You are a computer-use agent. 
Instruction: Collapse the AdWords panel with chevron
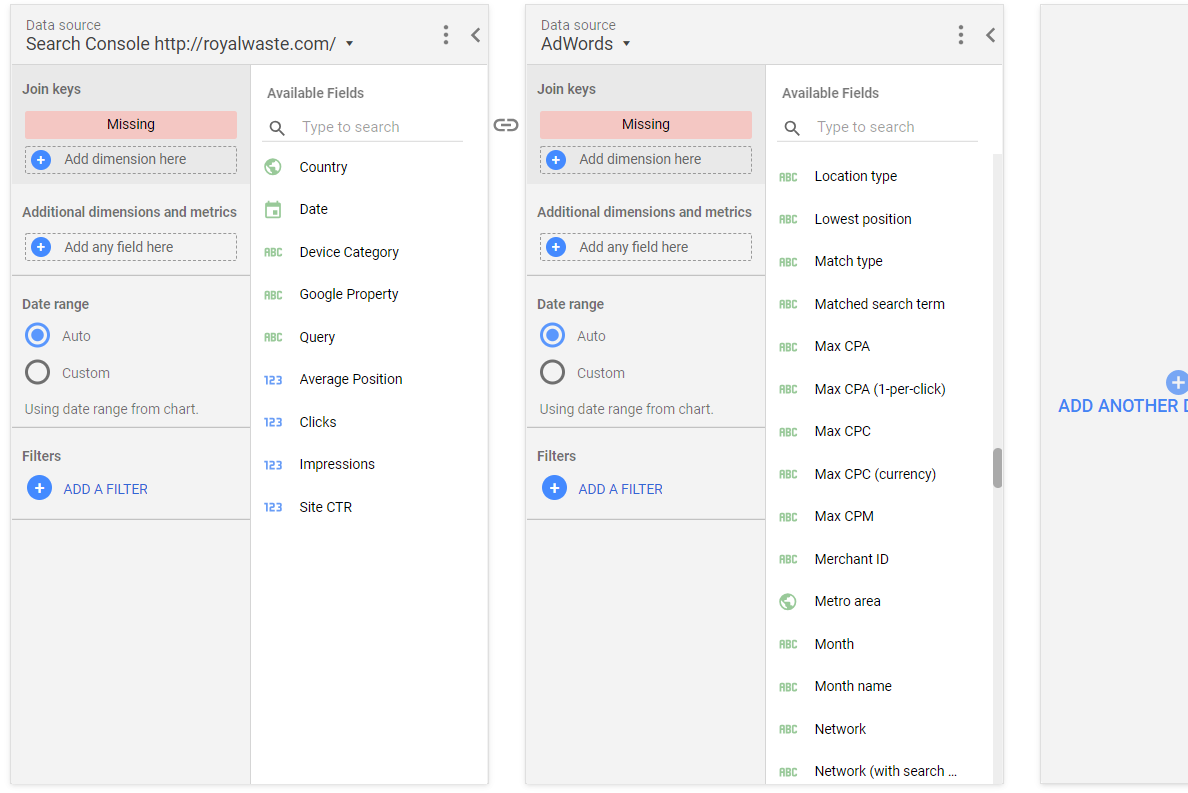(x=989, y=35)
